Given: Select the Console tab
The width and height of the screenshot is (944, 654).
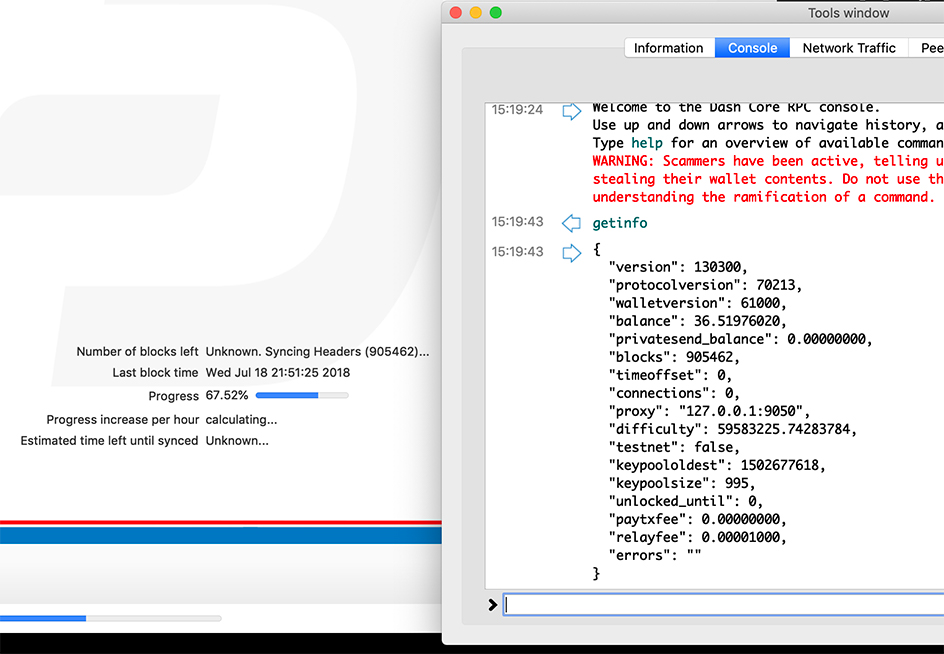Looking at the screenshot, I should click(x=752, y=48).
